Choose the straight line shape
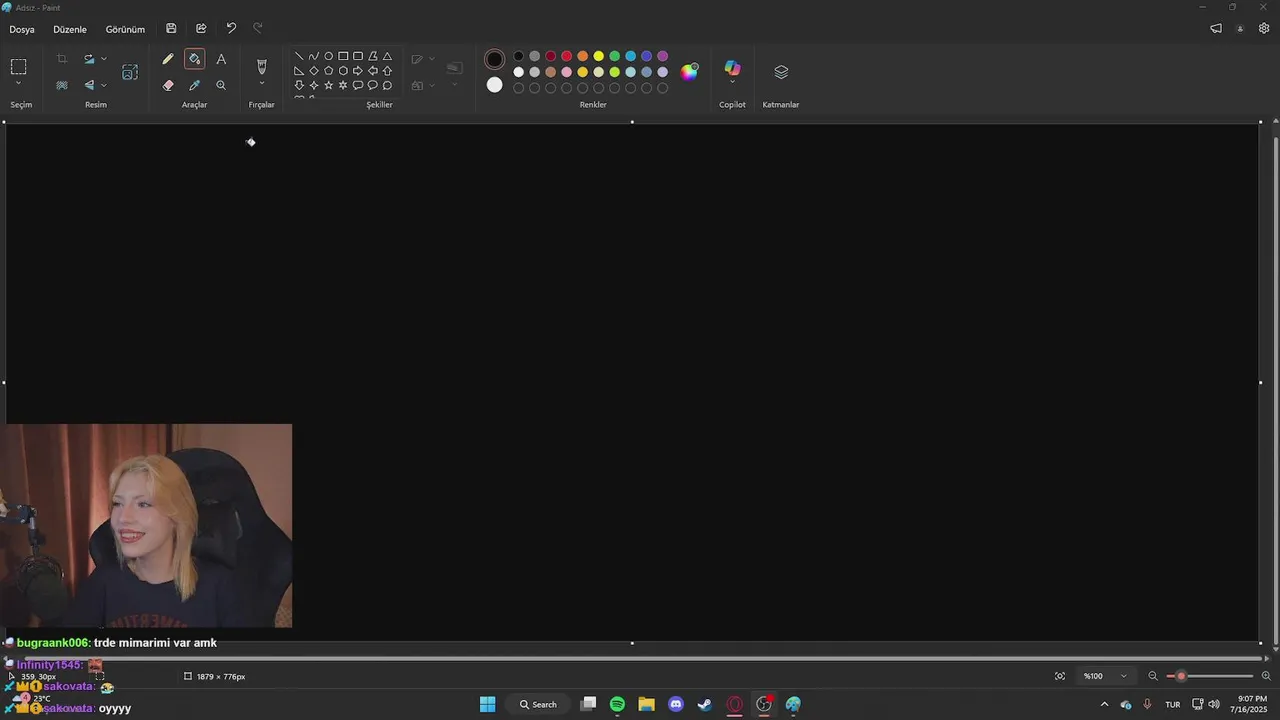Image resolution: width=1280 pixels, height=720 pixels. [x=299, y=56]
